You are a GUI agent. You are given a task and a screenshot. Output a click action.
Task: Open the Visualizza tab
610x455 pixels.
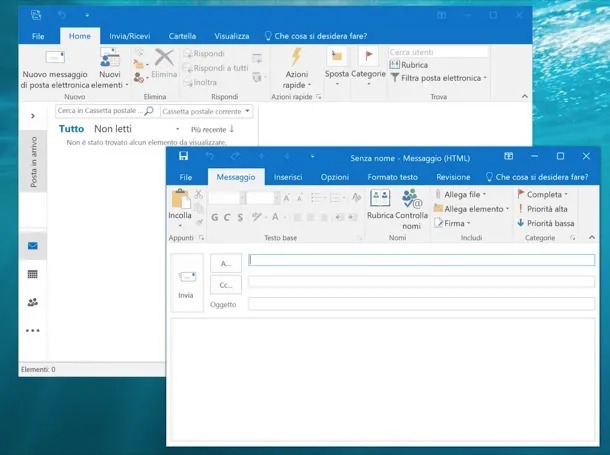[231, 36]
